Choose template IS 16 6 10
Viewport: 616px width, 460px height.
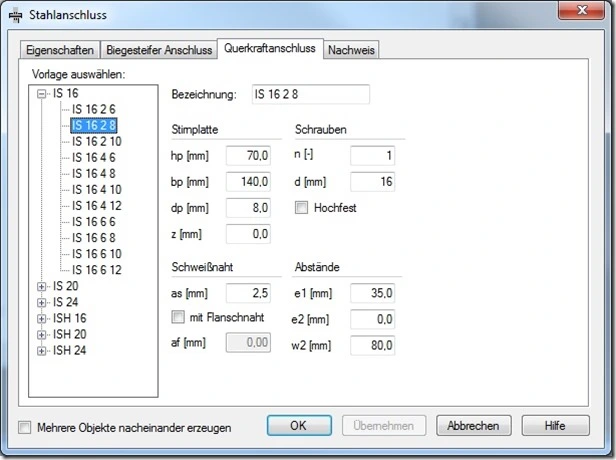97,254
